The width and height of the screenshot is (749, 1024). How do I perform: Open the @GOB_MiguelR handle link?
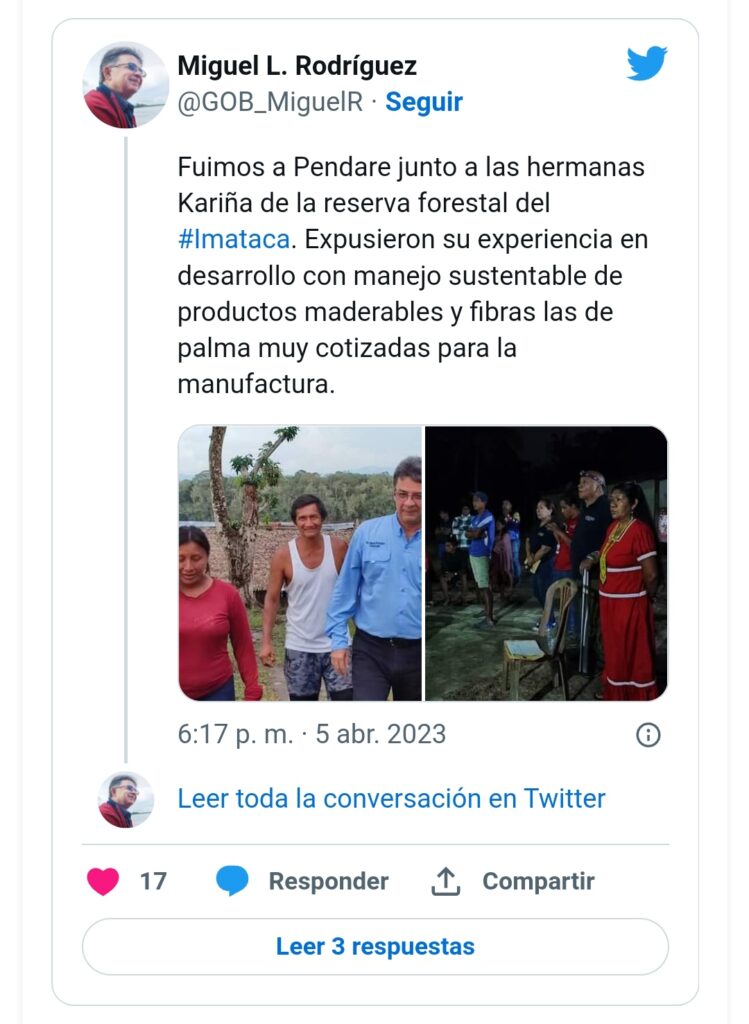pos(270,102)
